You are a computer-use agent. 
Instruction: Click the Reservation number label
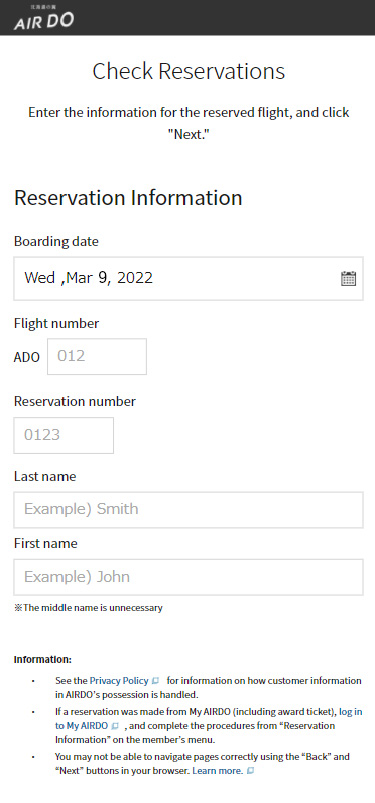click(x=75, y=402)
